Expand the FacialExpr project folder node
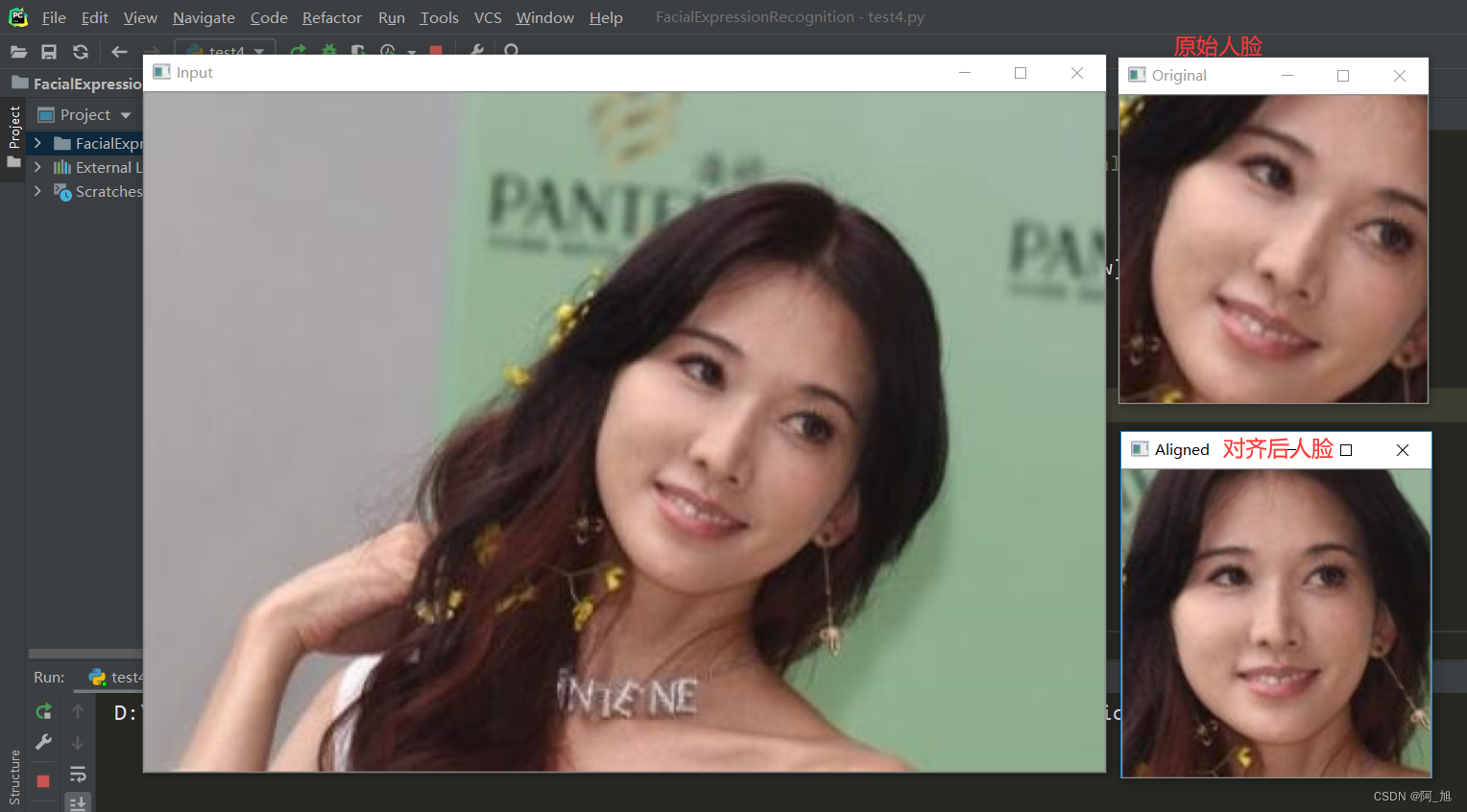The image size is (1467, 812). tap(37, 143)
